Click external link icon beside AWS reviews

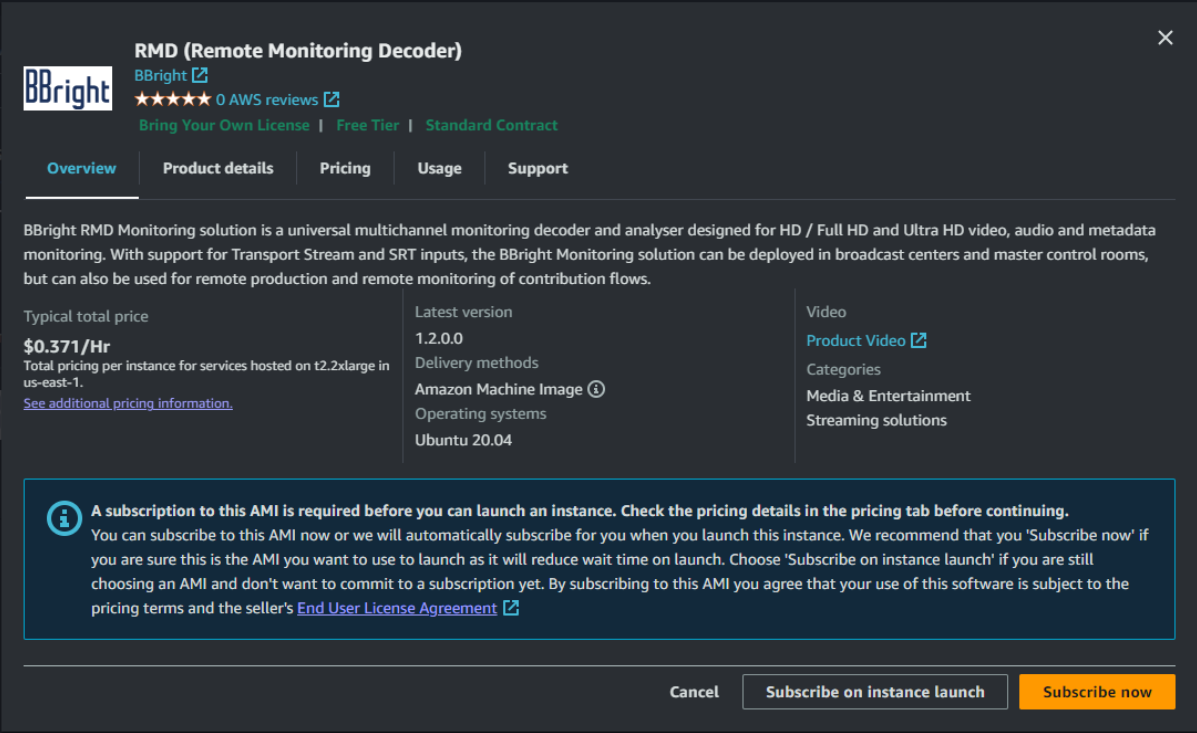pos(331,99)
